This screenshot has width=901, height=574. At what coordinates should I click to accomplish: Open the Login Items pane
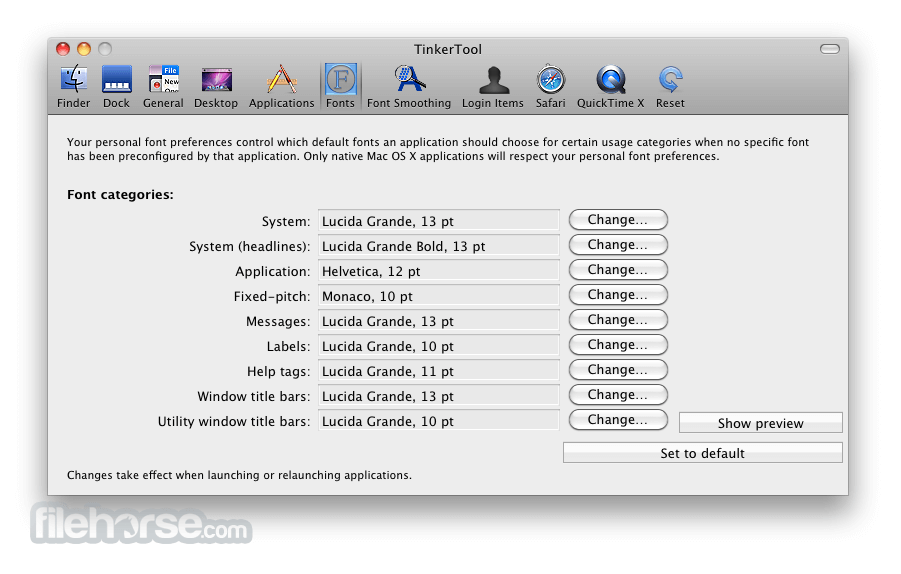tap(493, 86)
